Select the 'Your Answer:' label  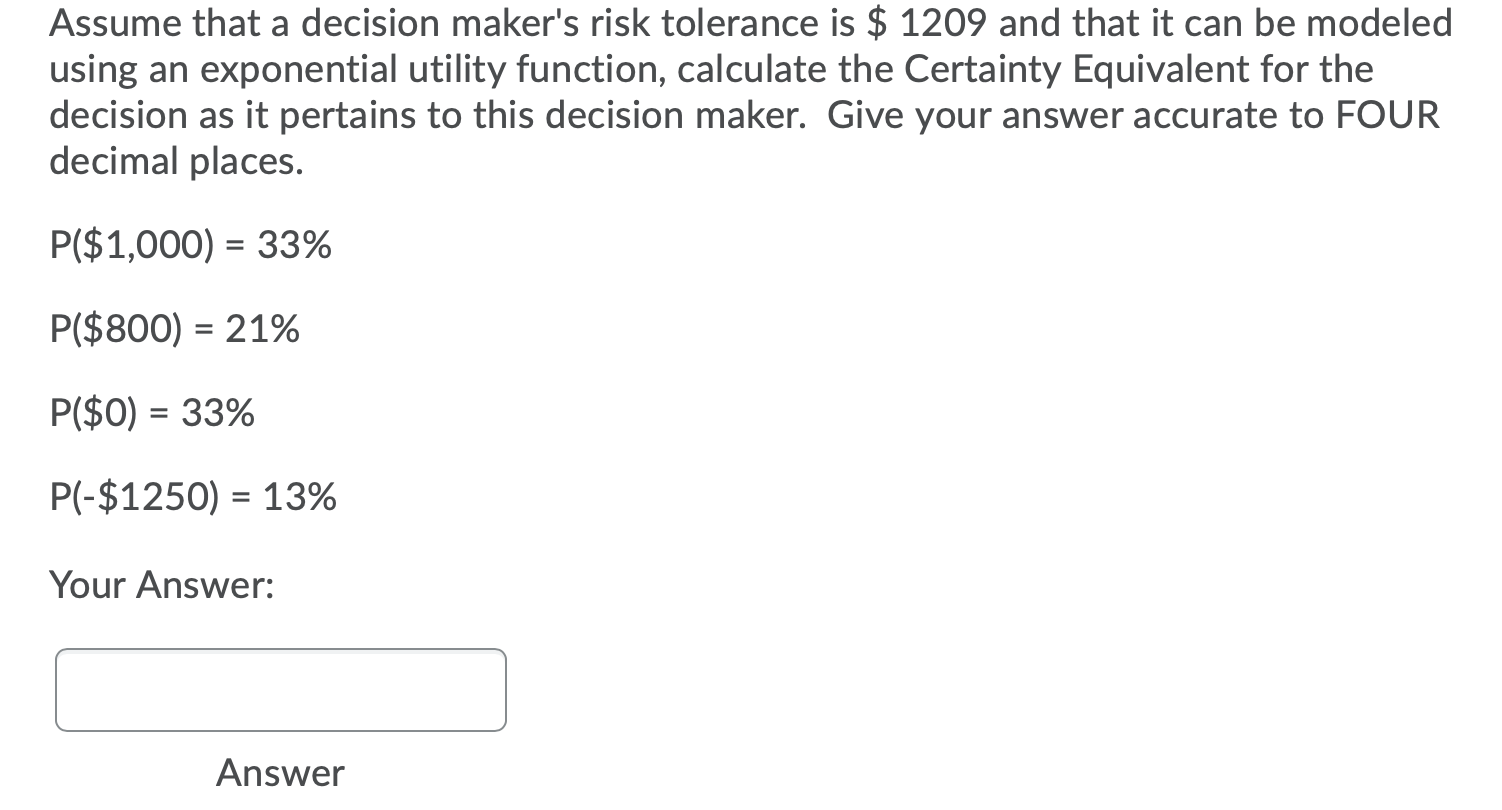pyautogui.click(x=164, y=585)
